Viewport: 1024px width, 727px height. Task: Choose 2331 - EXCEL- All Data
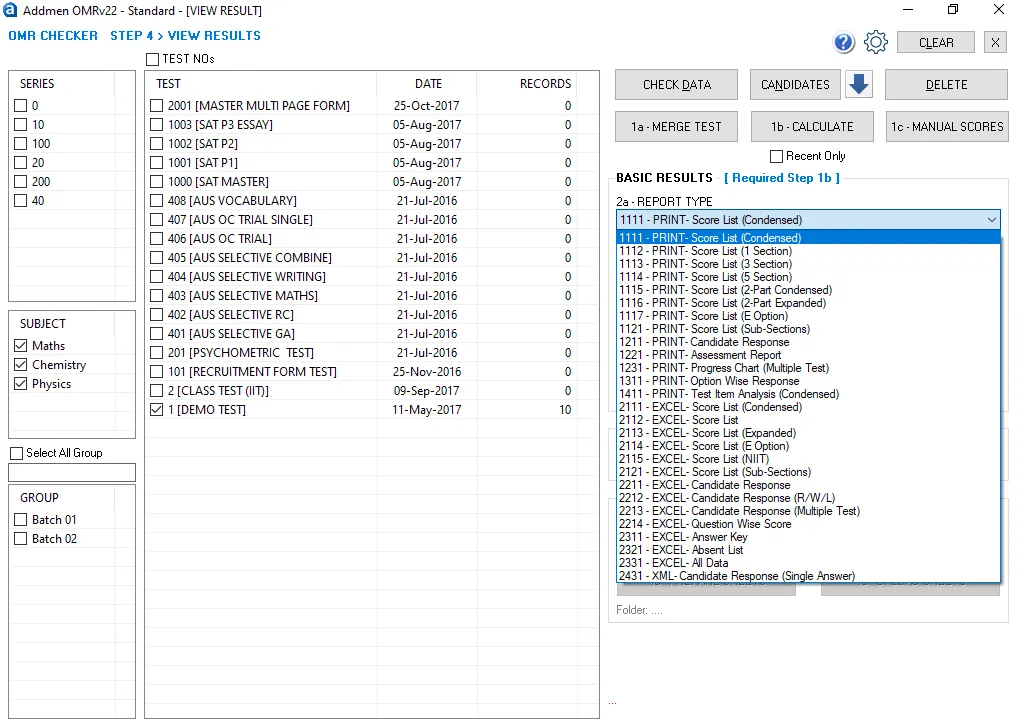pos(808,563)
